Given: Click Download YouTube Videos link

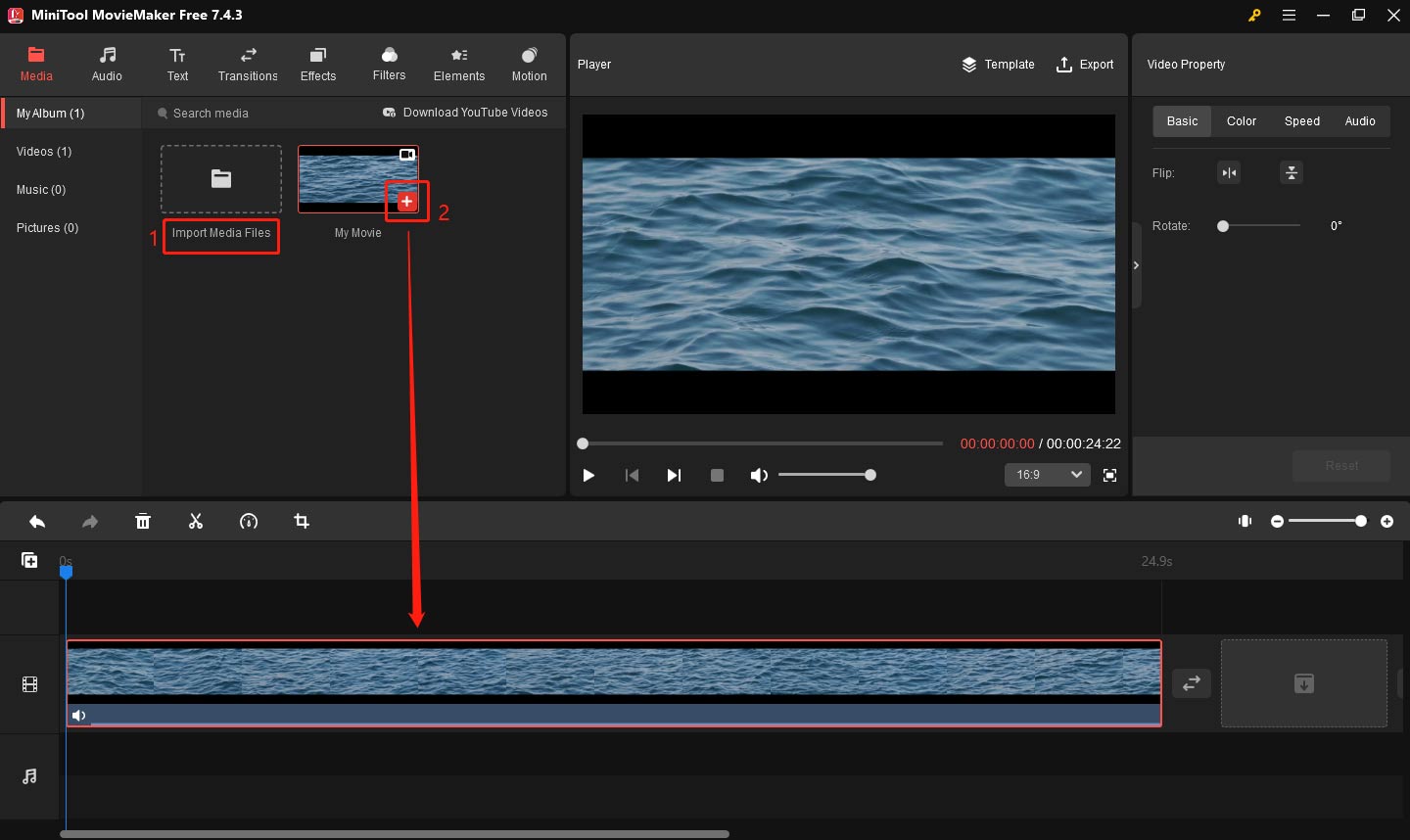Looking at the screenshot, I should (465, 113).
